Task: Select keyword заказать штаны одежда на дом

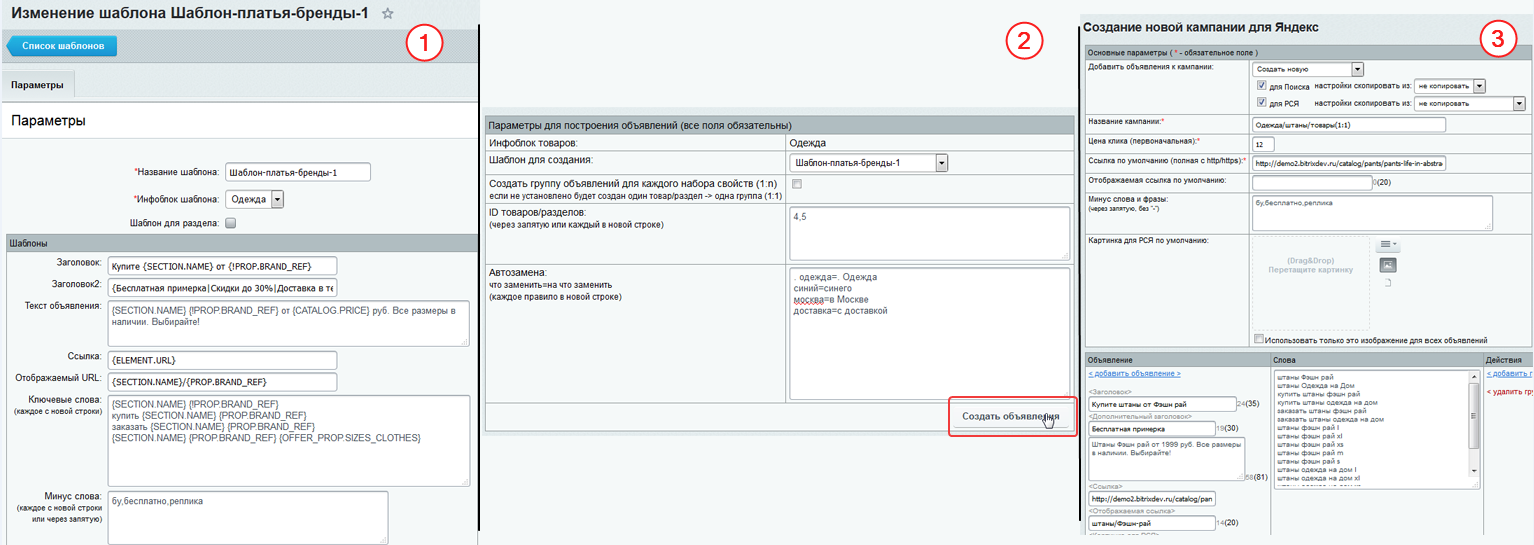Action: 1328,420
